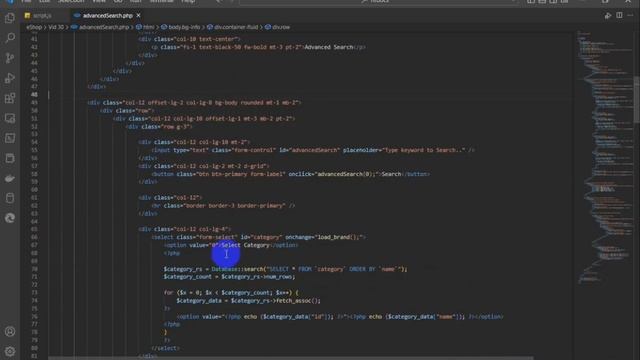The height and width of the screenshot is (360, 640).
Task: Click the id="advancedSearch" attribute
Action: [x=309, y=150]
